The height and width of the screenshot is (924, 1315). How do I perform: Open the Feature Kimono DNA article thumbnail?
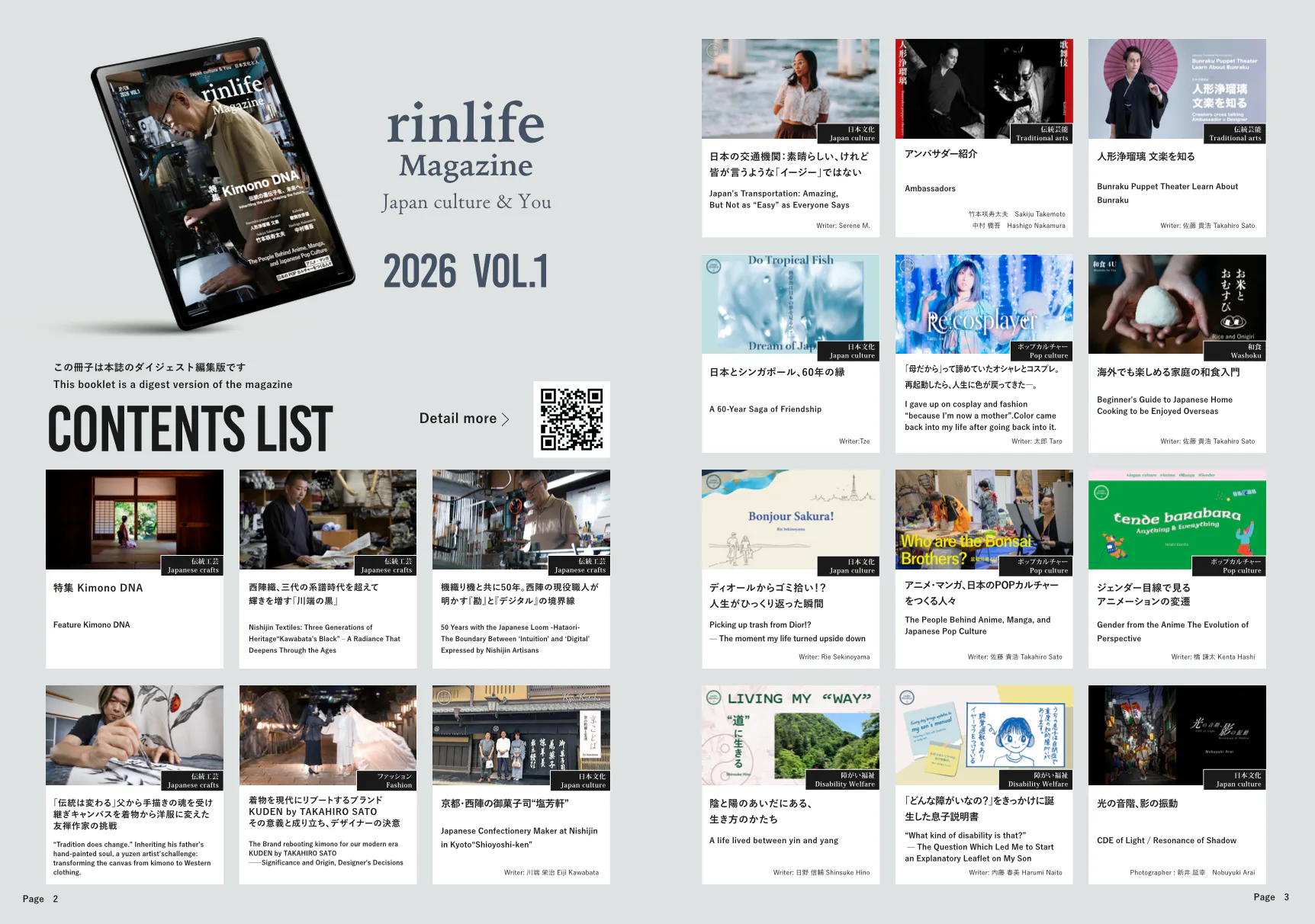coord(134,519)
